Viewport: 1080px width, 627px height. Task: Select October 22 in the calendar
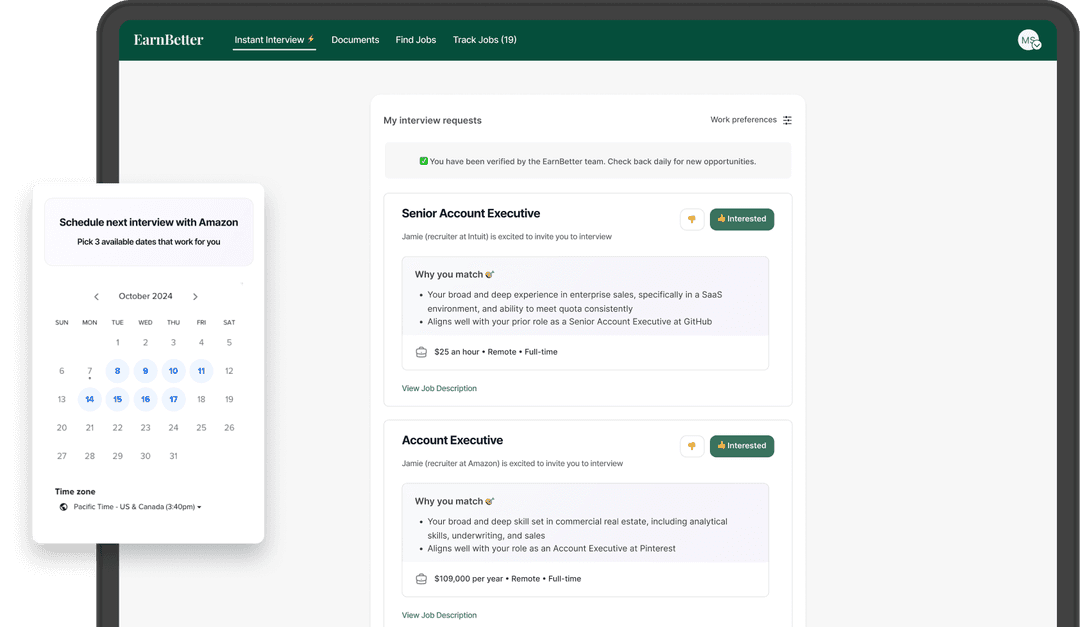click(x=117, y=427)
